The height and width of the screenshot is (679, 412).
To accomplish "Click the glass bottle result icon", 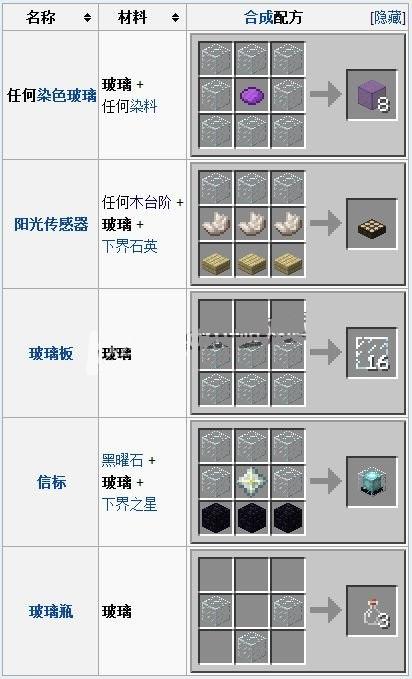I will click(x=375, y=612).
